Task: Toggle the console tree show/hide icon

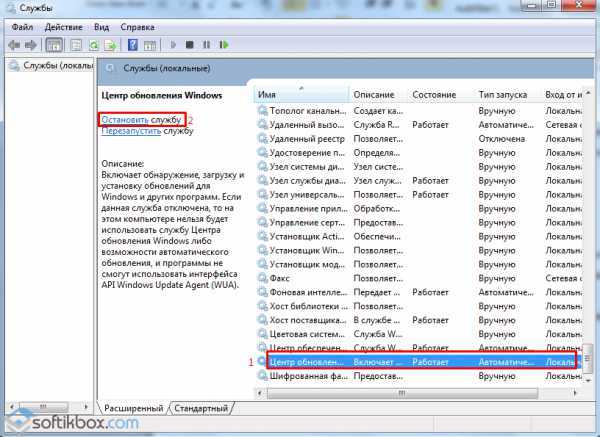Action: pyautogui.click(x=54, y=45)
